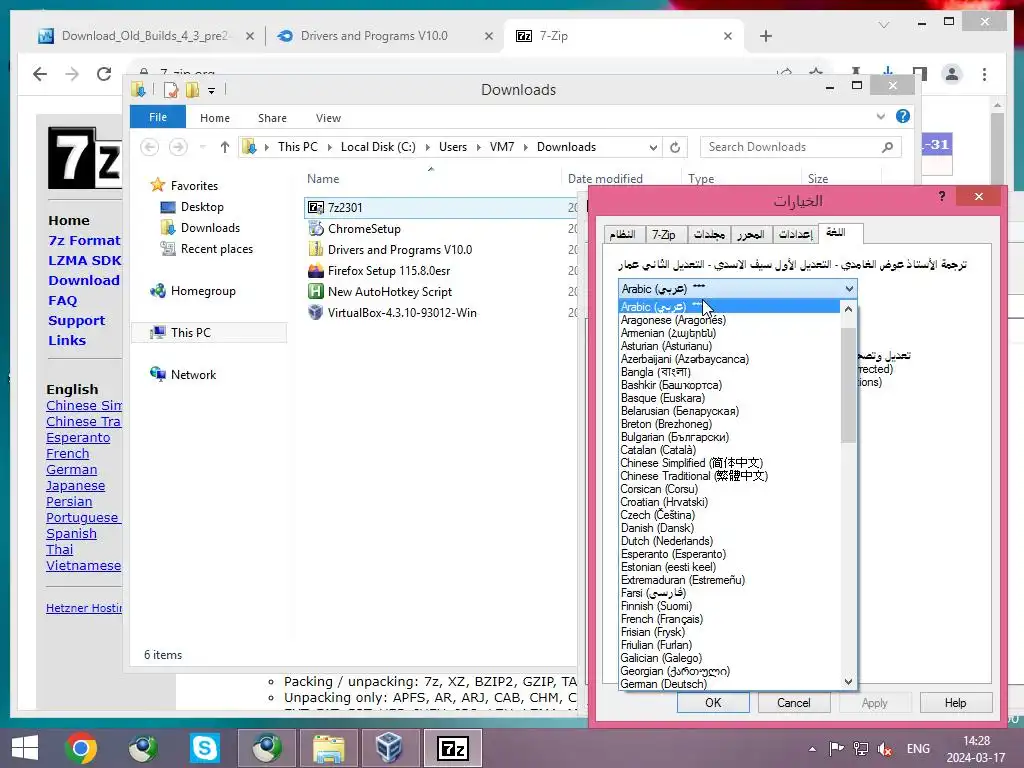Screen dimensions: 1024x768
Task: Choose Chinese Simplified in language list
Action: pos(692,463)
